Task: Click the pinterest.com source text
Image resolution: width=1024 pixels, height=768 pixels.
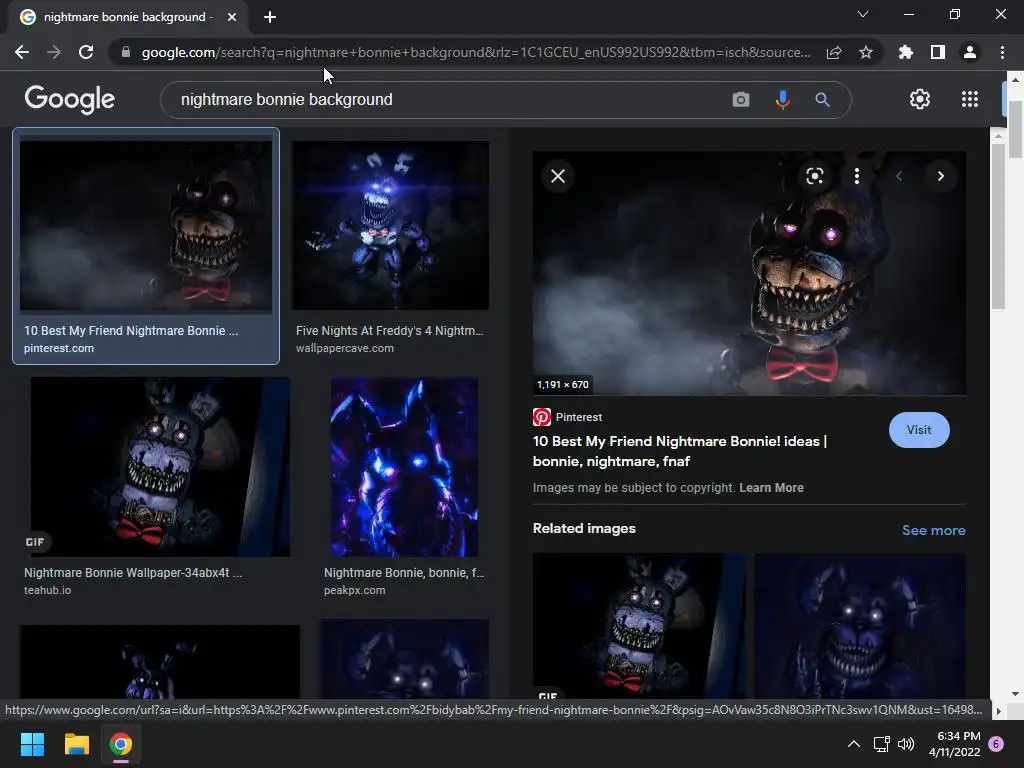Action: pos(59,348)
